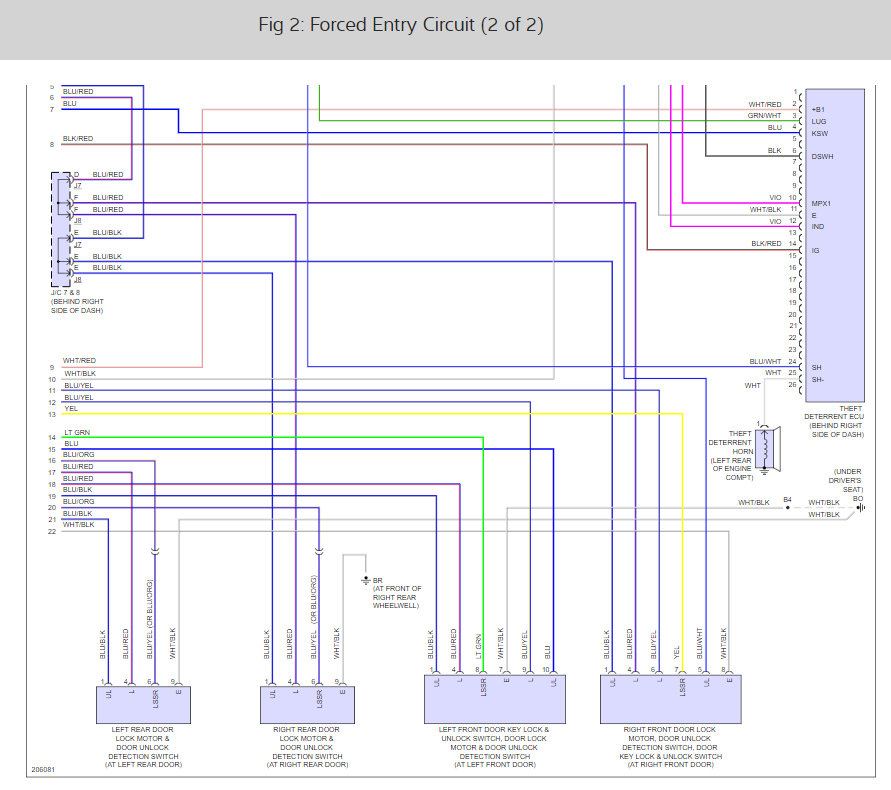Click the 'KSW' terminal label on ECU

[x=819, y=134]
